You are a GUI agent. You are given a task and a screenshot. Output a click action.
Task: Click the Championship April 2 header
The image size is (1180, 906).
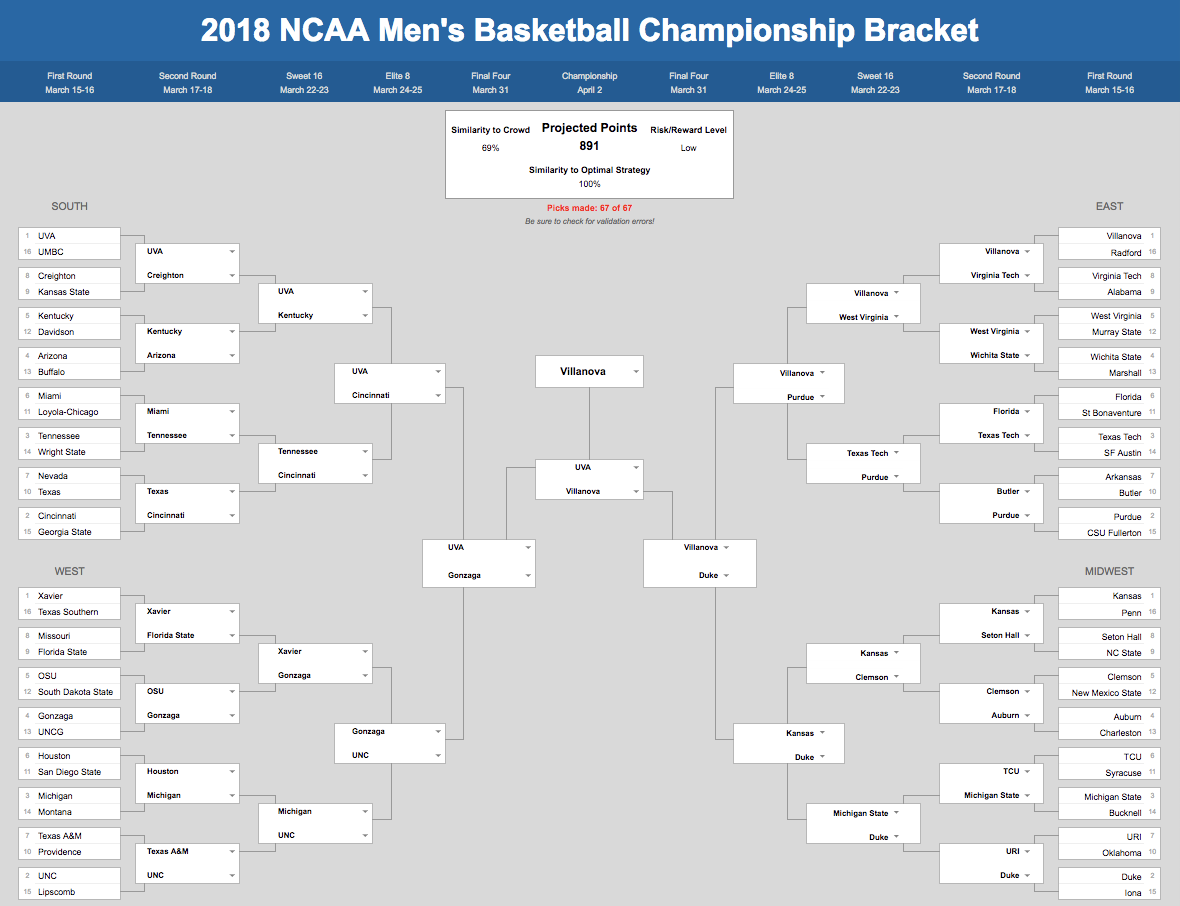pyautogui.click(x=589, y=83)
